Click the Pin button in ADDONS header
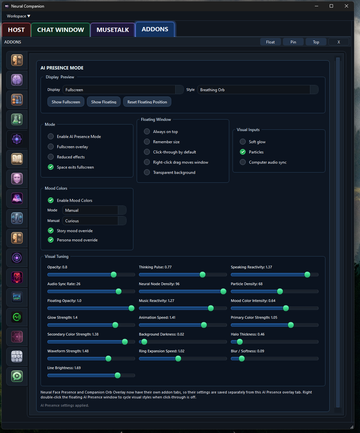This screenshot has width=360, height=433. tap(293, 42)
